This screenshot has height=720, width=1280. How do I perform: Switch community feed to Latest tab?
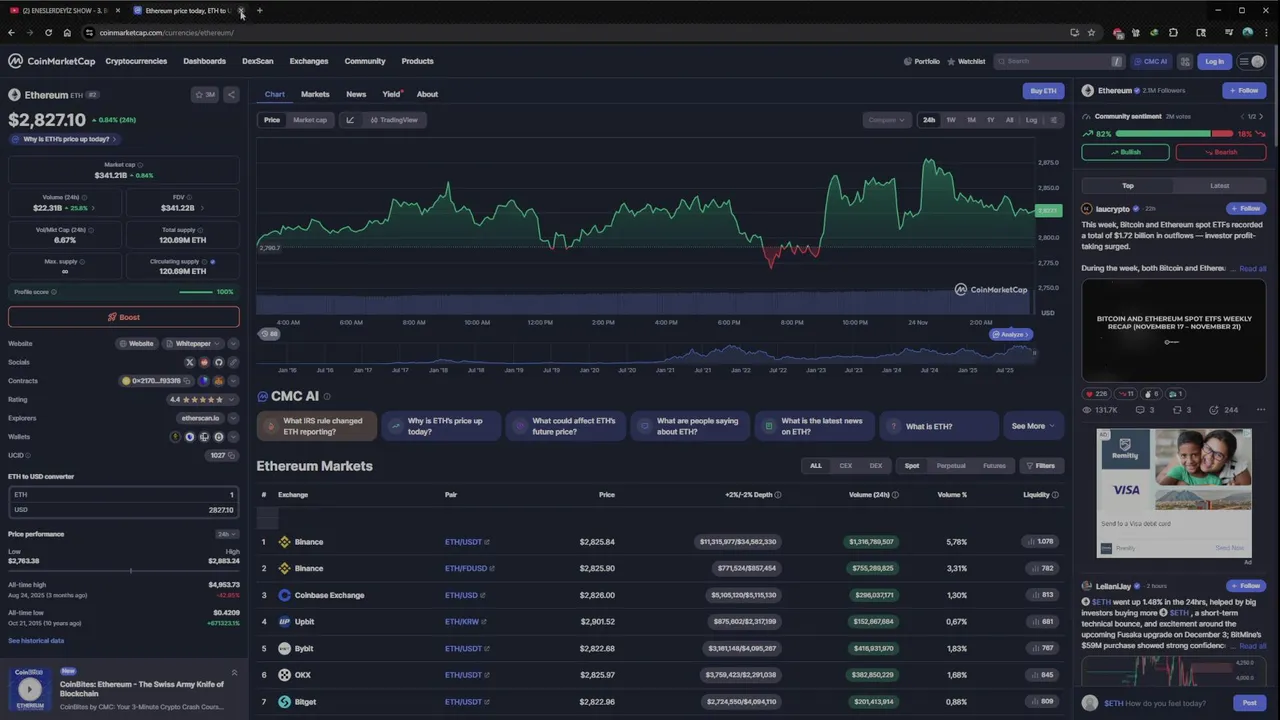1220,186
